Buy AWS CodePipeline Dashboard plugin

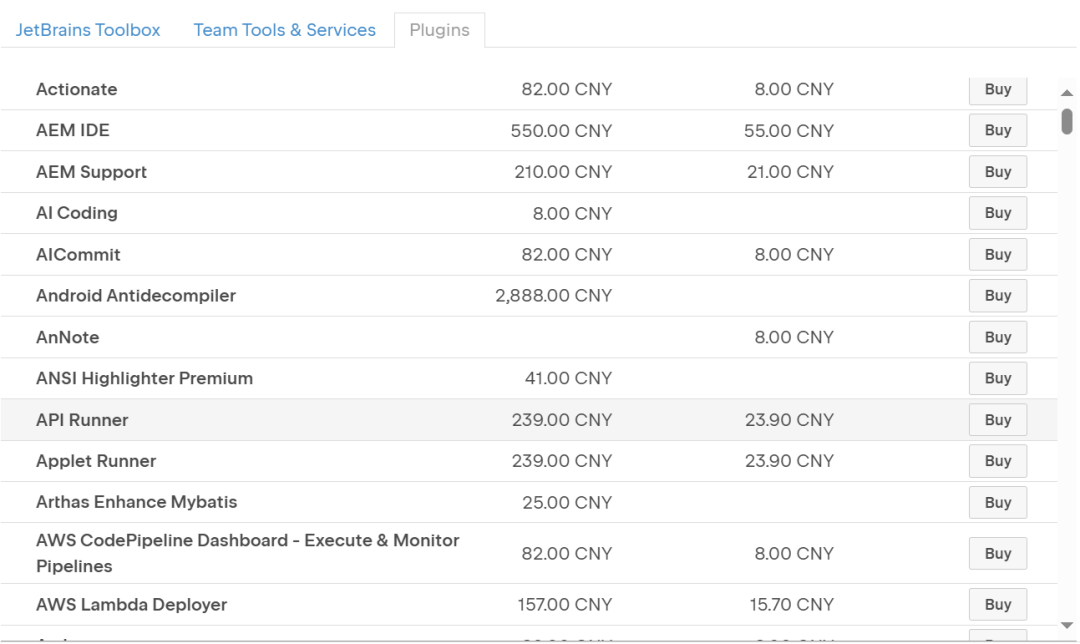click(x=997, y=553)
